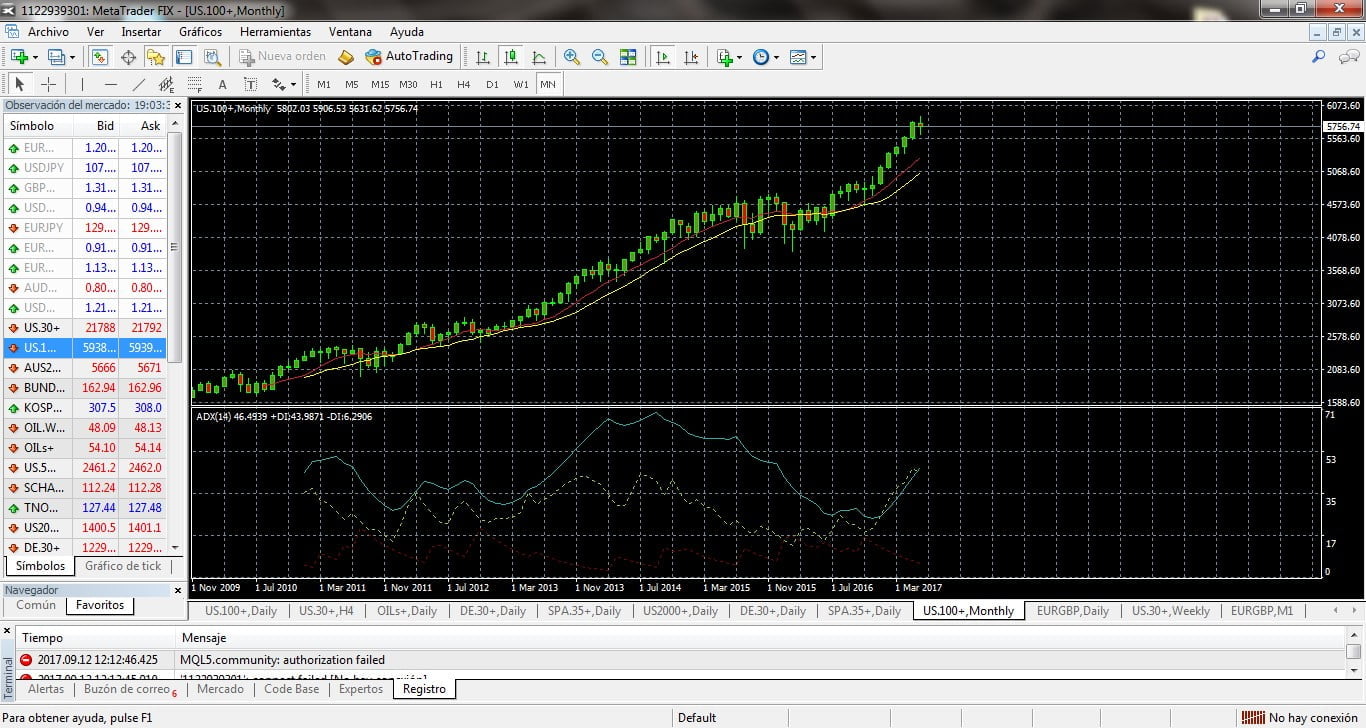Open the Gráfico de tick tab
Screen dimensions: 1366x728
[123, 566]
